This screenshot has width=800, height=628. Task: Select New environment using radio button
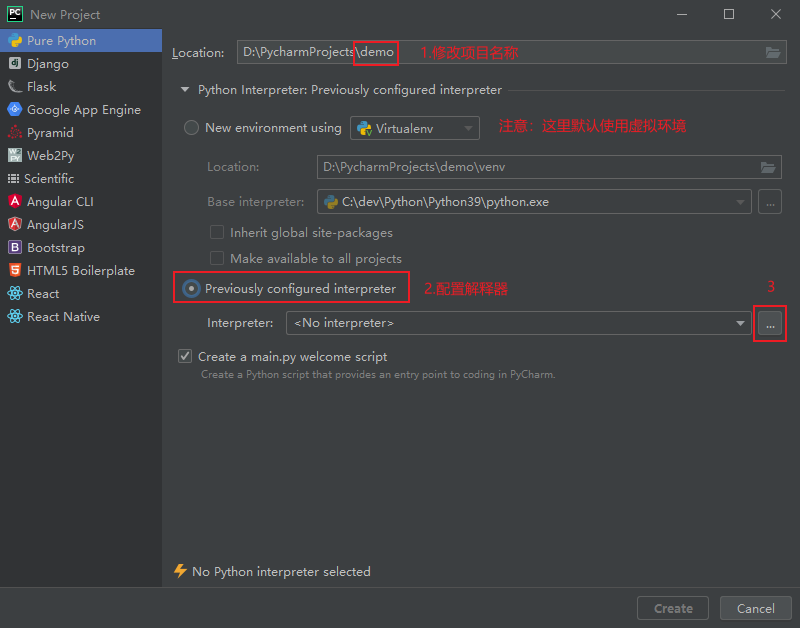tap(191, 128)
